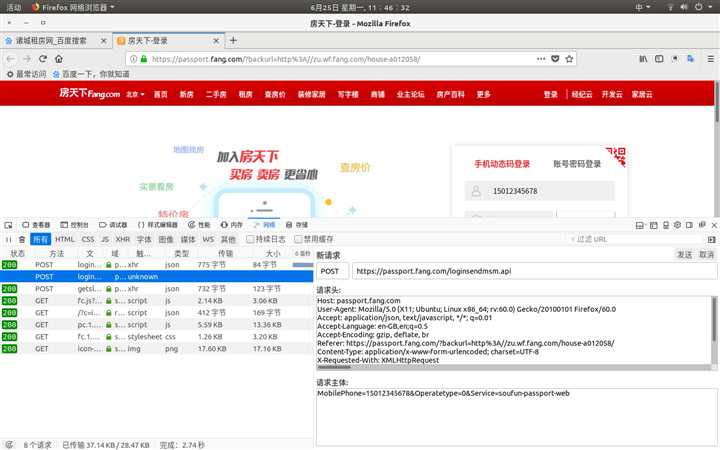Open the volume indicator in top bar
The width and height of the screenshot is (720, 450).
coord(684,7)
